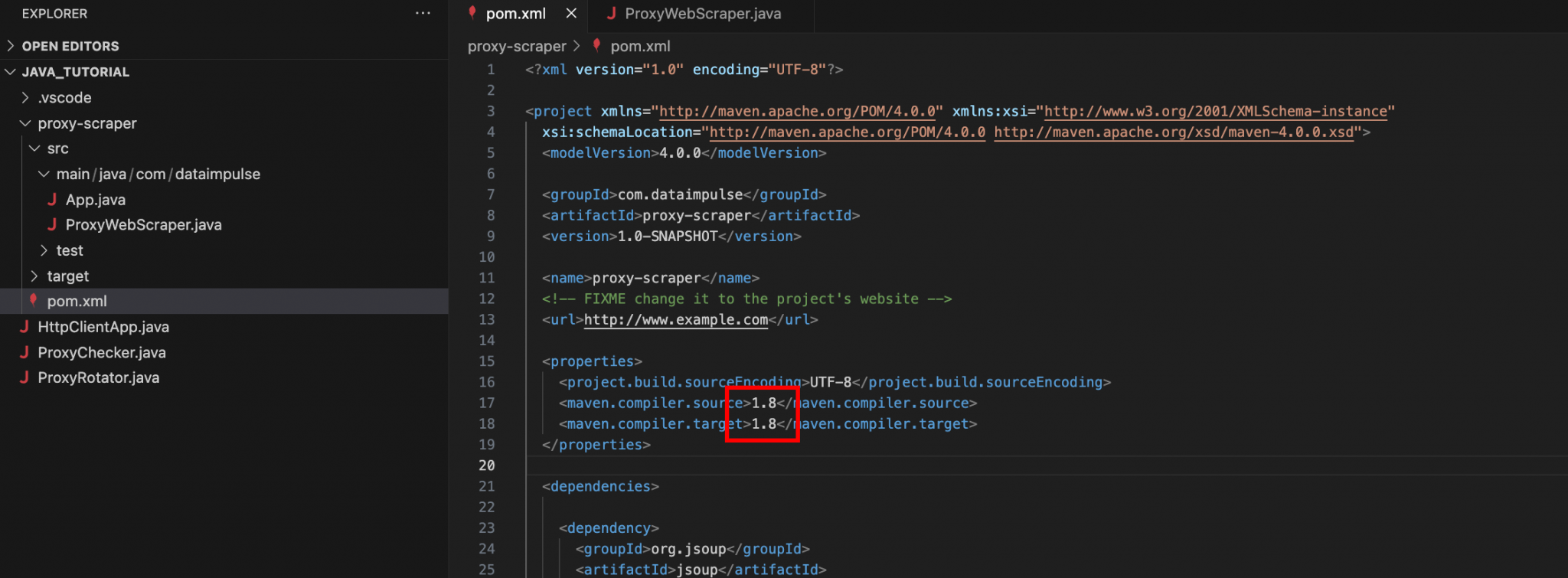Click the pom.xml breadcrumb segment
Viewport: 1568px width, 578px height.
640,47
